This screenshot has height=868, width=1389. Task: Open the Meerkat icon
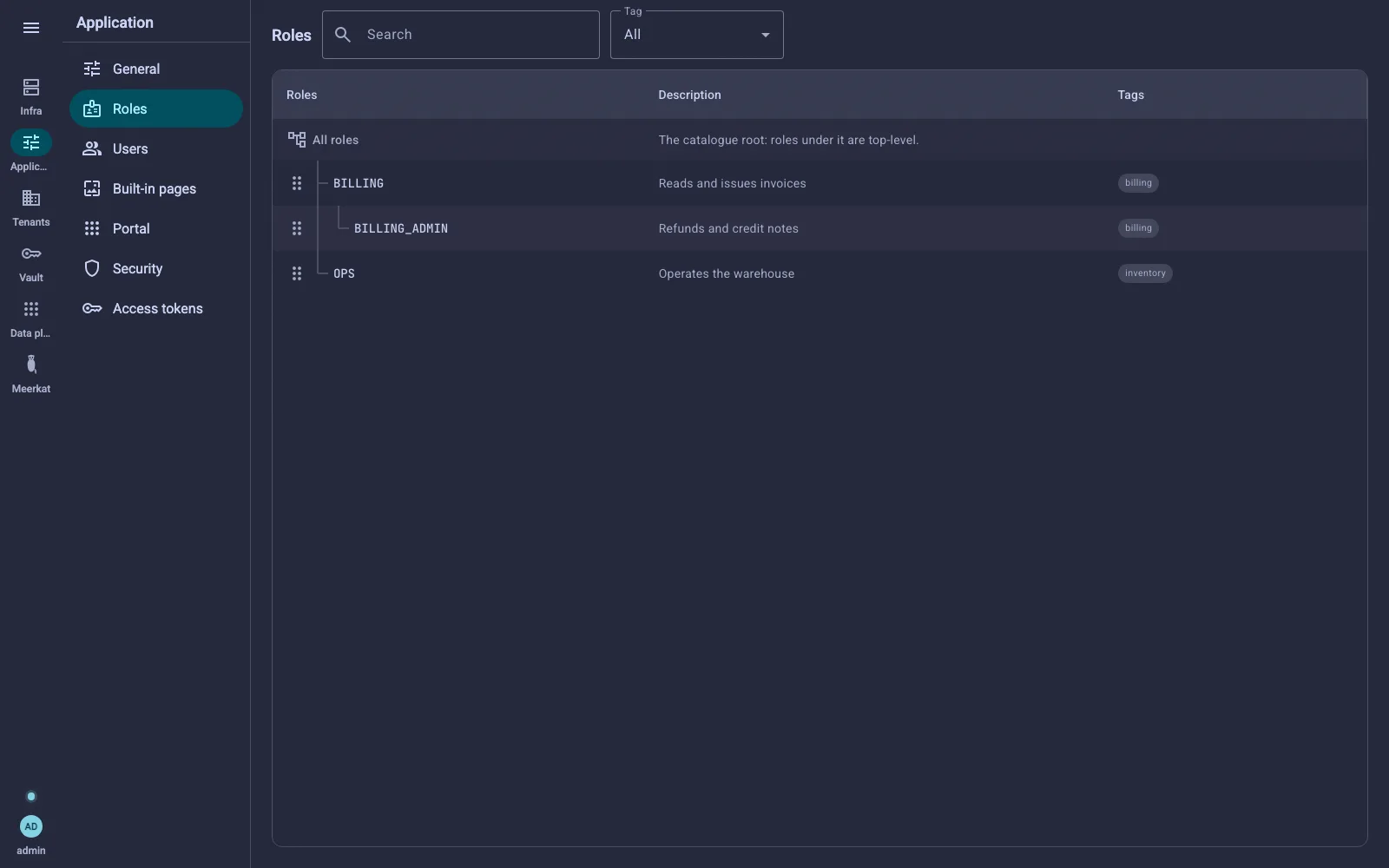pyautogui.click(x=31, y=365)
